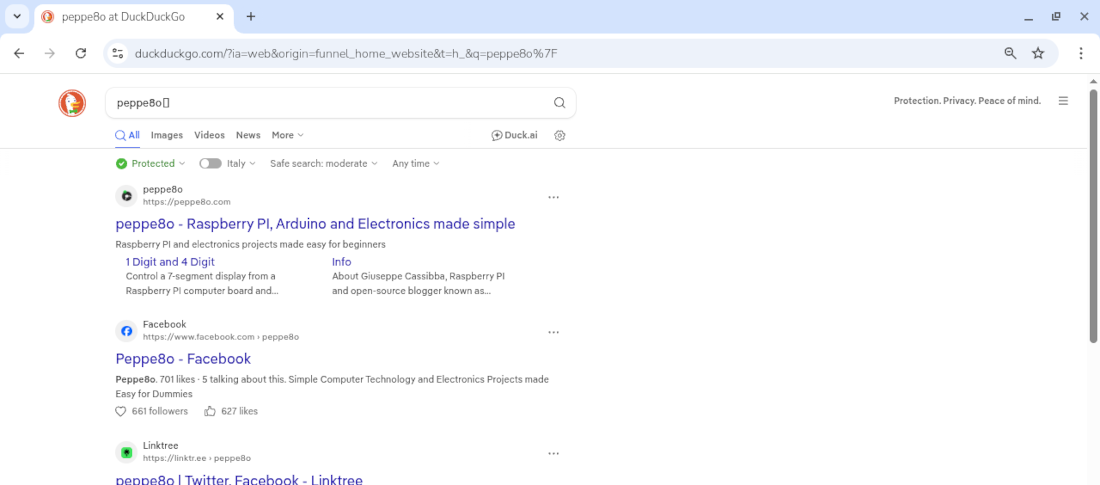Open Safe search: moderate dropdown

pos(324,164)
